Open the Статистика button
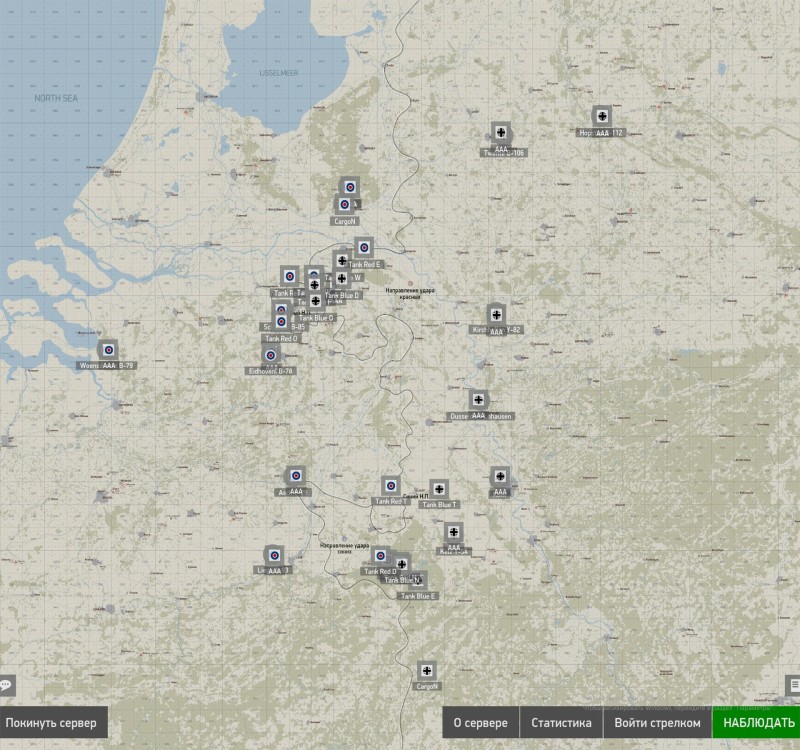Viewport: 800px width, 750px height. click(561, 722)
